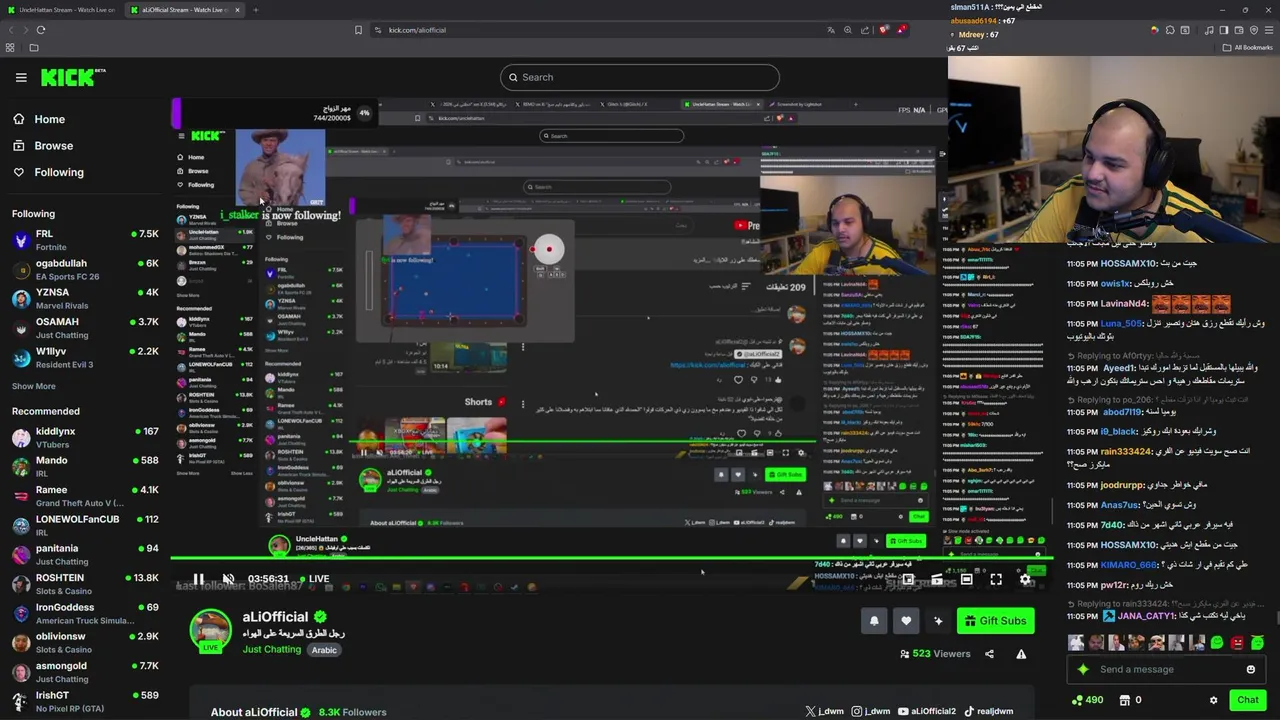Screen dimensions: 1280x720
Task: Click the chat message input field
Action: (1165, 670)
